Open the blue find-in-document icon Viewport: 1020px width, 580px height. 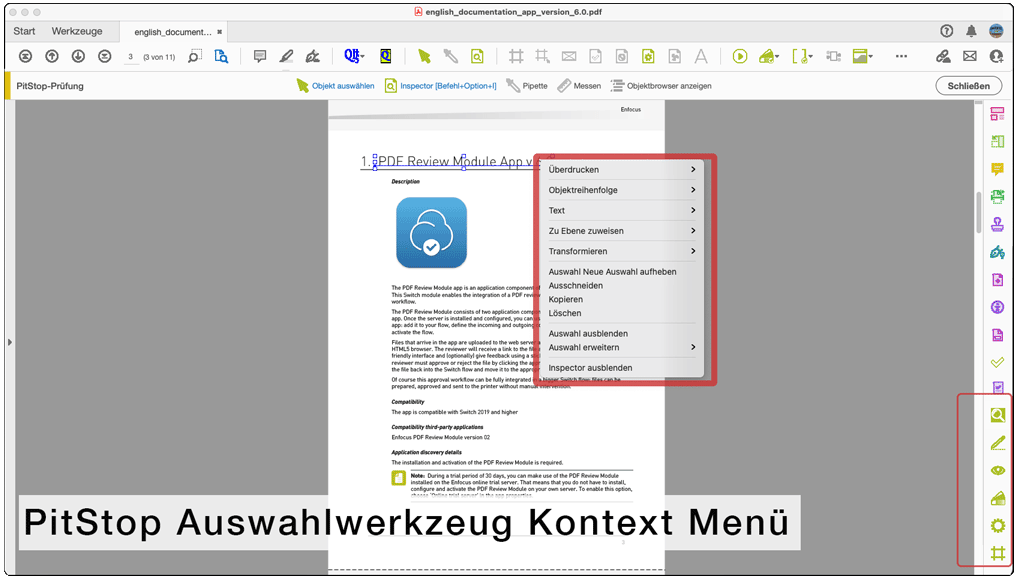point(221,57)
